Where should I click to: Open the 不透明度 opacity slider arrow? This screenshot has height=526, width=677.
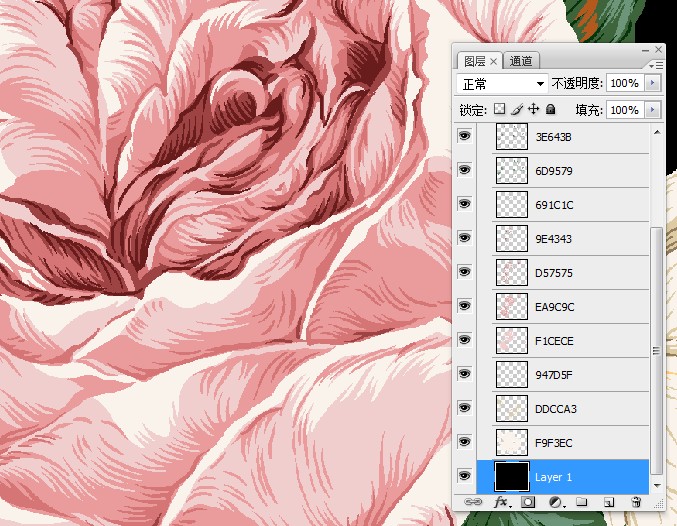652,82
